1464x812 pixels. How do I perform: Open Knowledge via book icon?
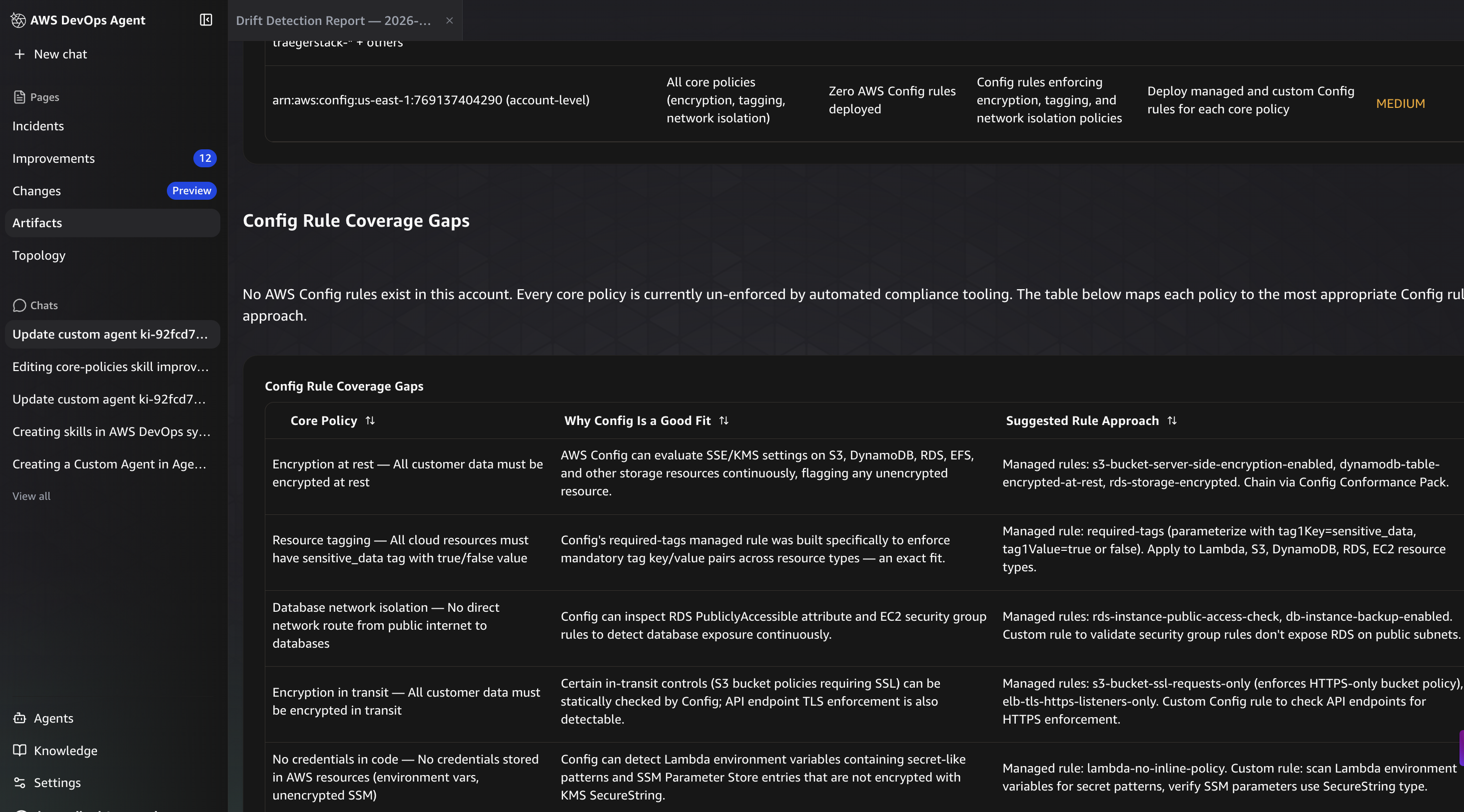19,751
